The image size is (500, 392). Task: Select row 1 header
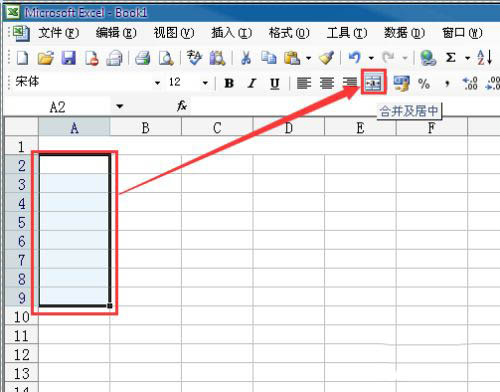(21, 146)
